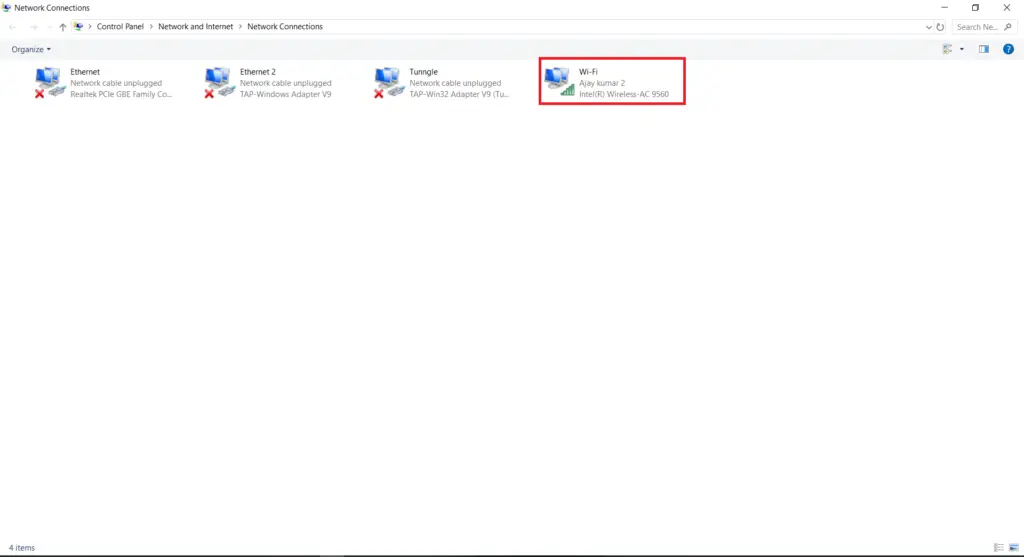Image resolution: width=1024 pixels, height=557 pixels.
Task: Show the preview pane button
Action: (x=984, y=49)
